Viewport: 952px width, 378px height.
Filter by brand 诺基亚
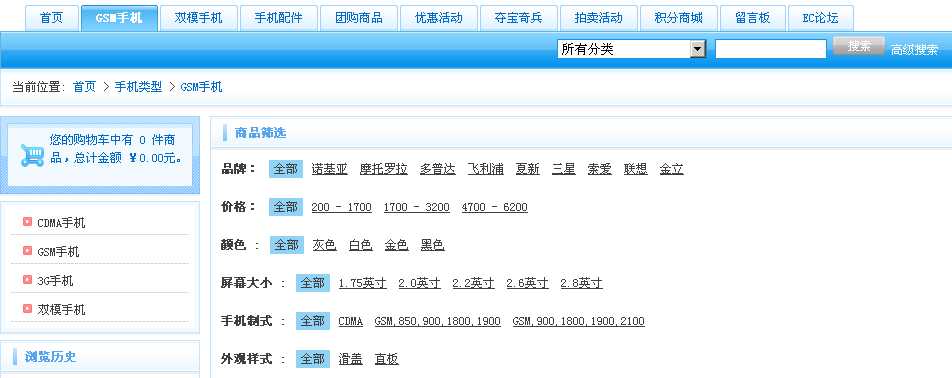click(x=330, y=169)
